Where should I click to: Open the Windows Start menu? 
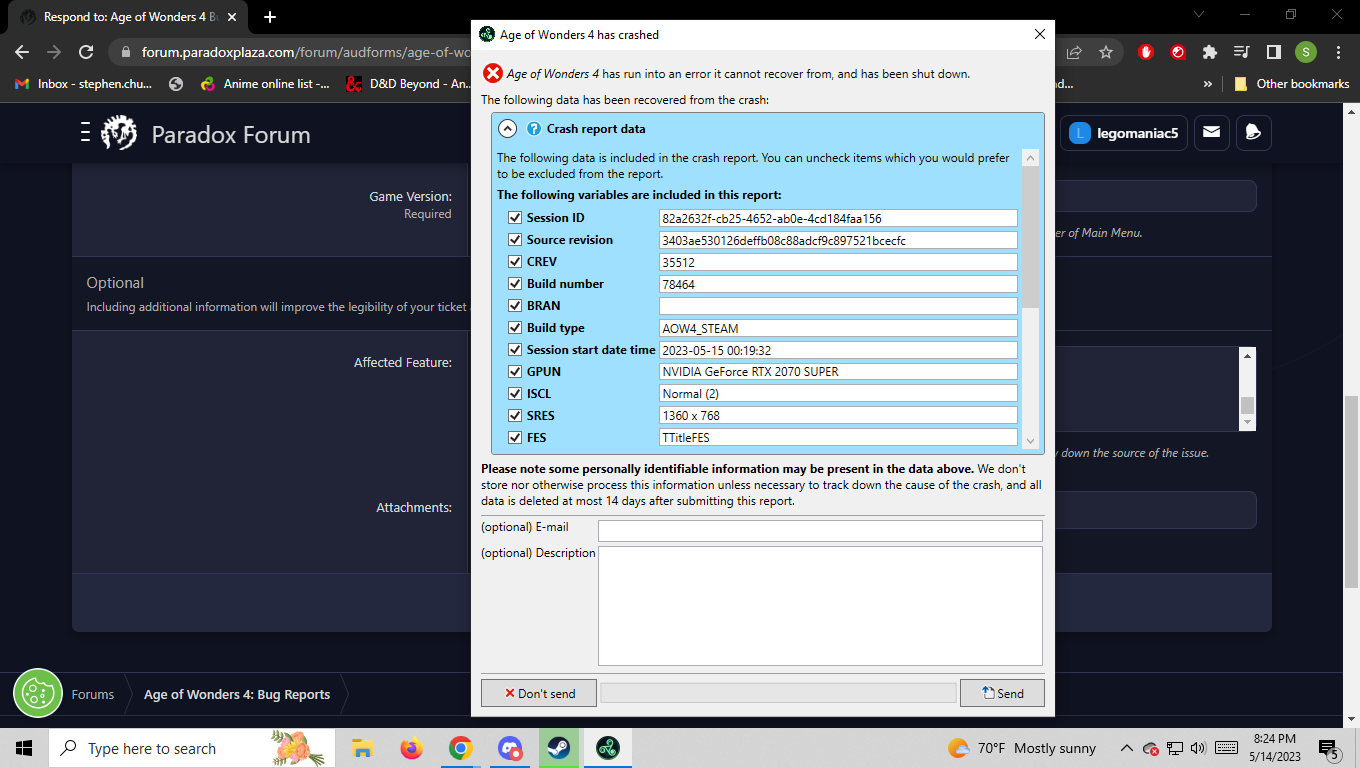[24, 748]
